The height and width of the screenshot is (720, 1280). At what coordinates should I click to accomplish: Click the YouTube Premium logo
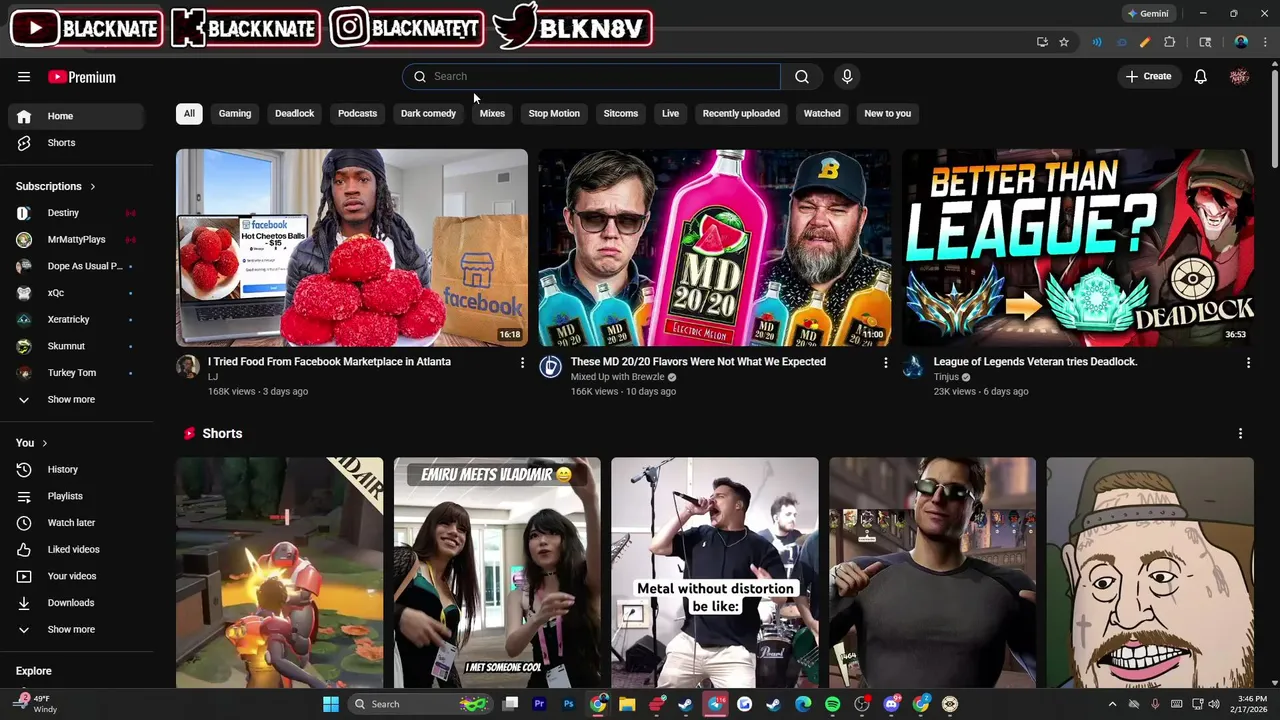click(x=82, y=77)
